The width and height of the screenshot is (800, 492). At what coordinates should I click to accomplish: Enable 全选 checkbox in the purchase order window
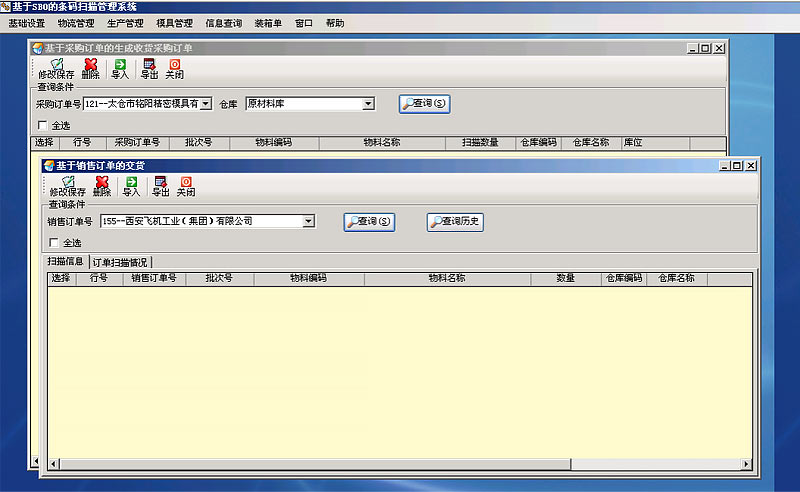(x=42, y=125)
